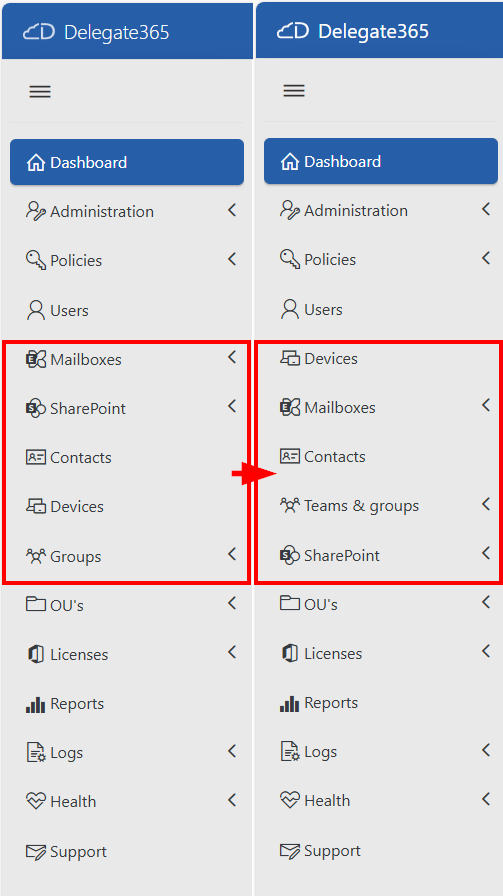This screenshot has height=896, width=503.
Task: Open Support in the left-hand menu
Action: tap(127, 851)
